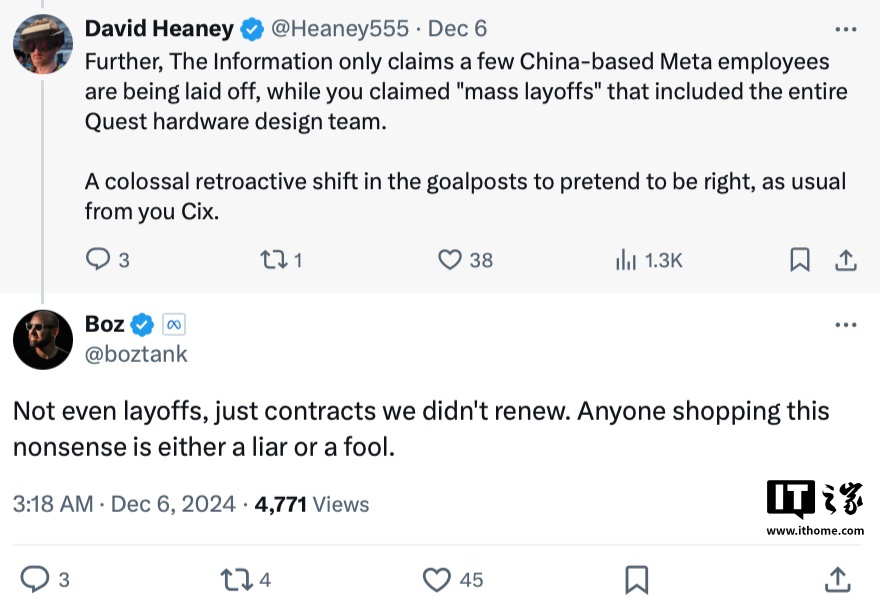Click the @boztank handle

(136, 353)
